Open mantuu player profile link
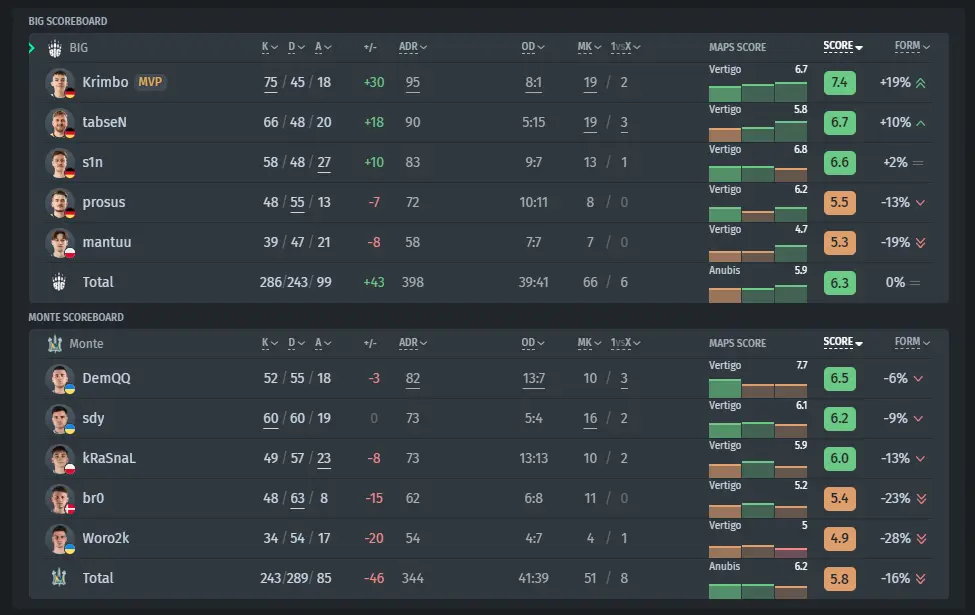This screenshot has height=615, width=975. click(x=107, y=243)
